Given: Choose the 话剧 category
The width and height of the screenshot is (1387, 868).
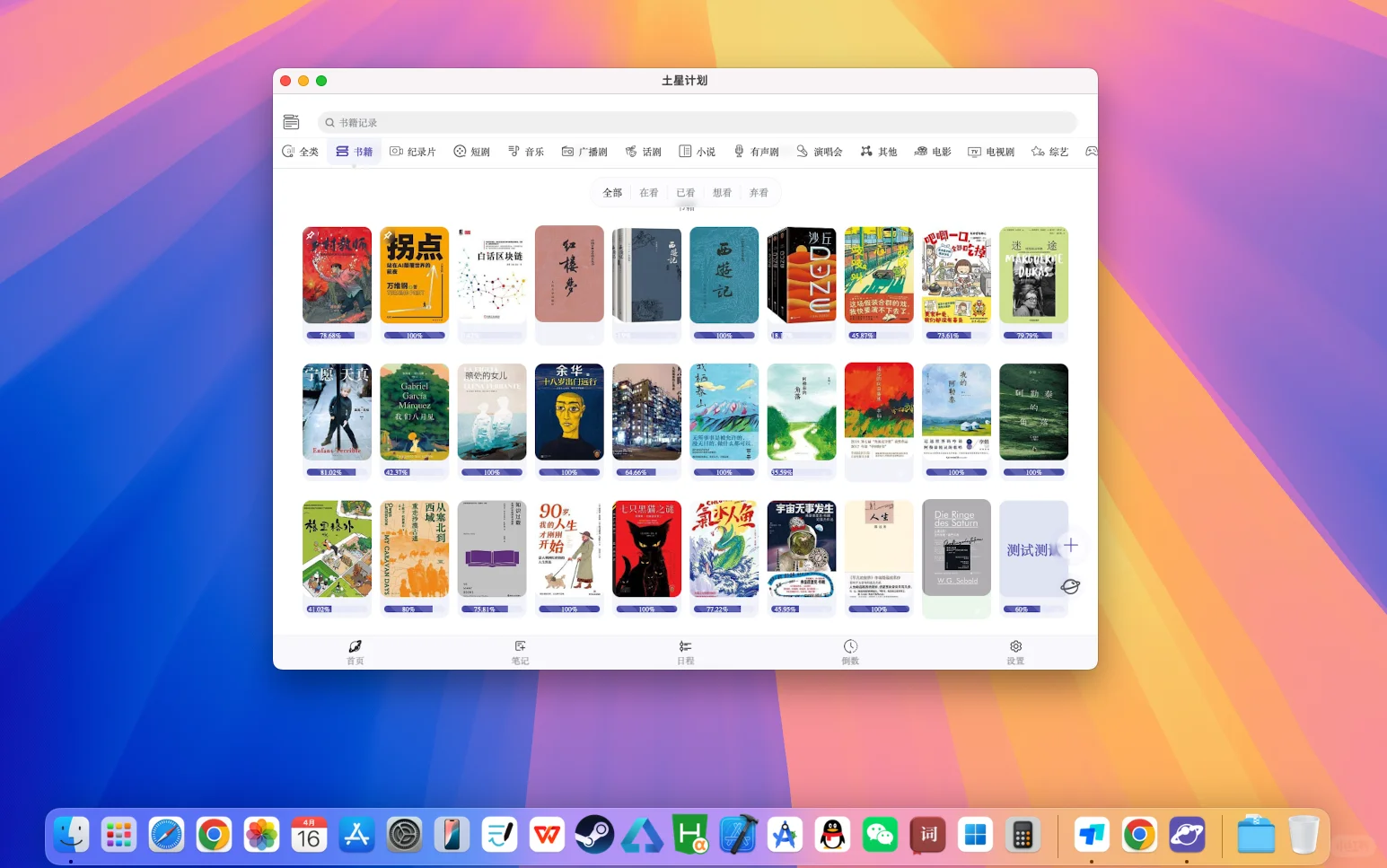Looking at the screenshot, I should pos(644,152).
